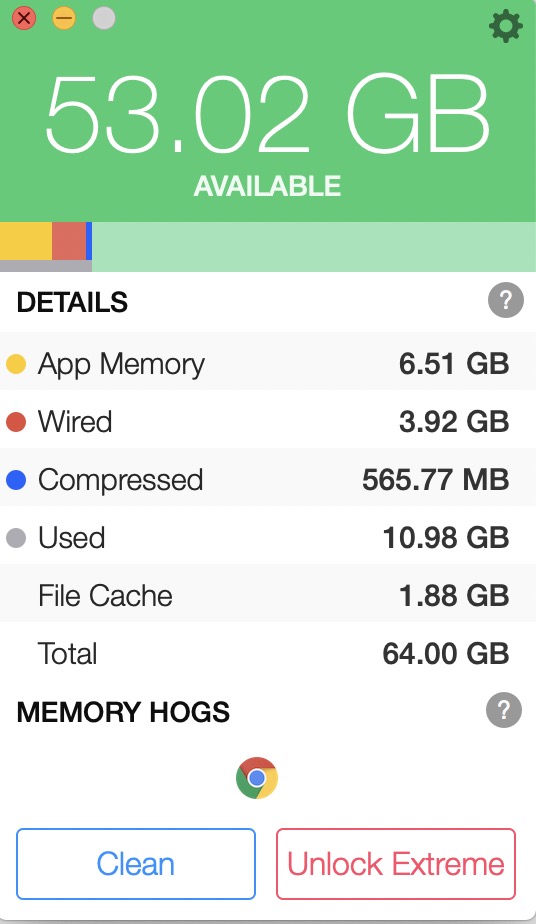
Task: Click the blue Compressed indicator dot
Action: point(16,480)
